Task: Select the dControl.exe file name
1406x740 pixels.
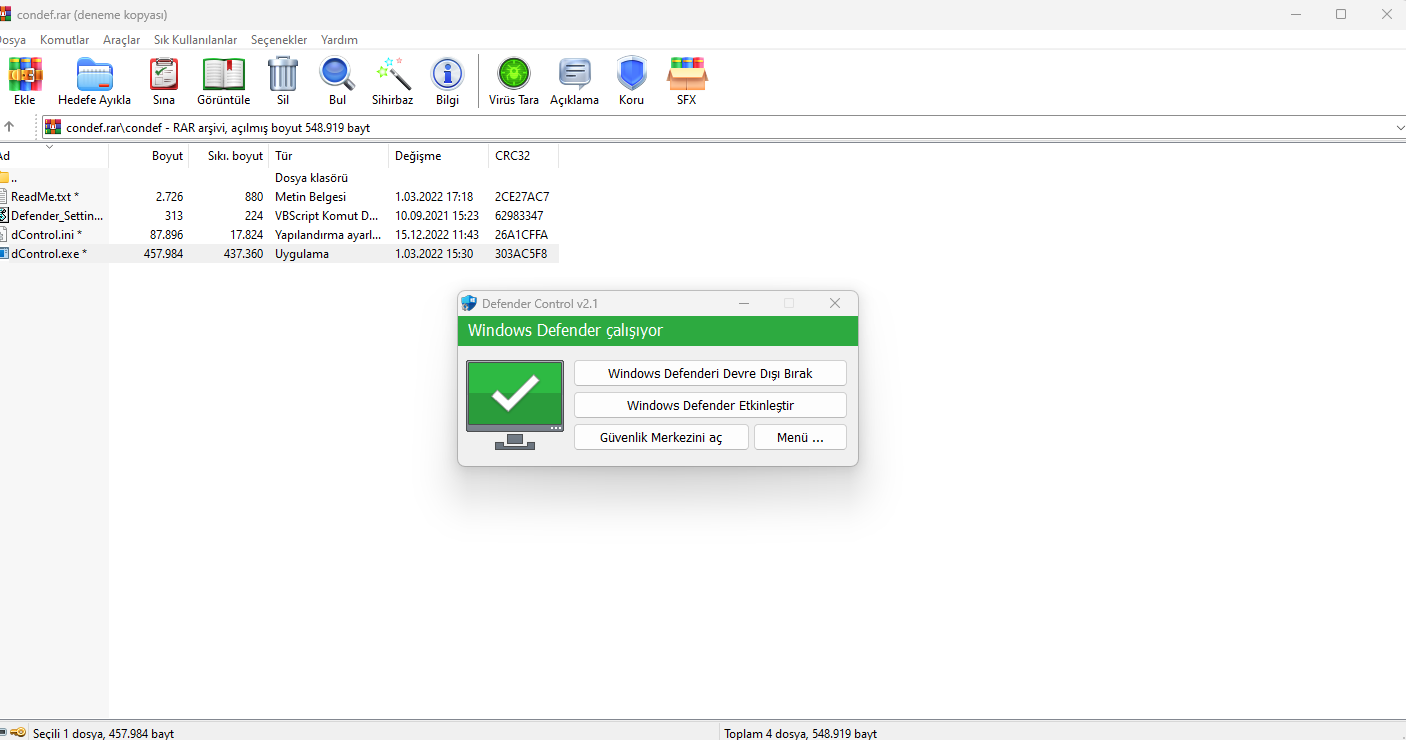Action: tap(49, 254)
